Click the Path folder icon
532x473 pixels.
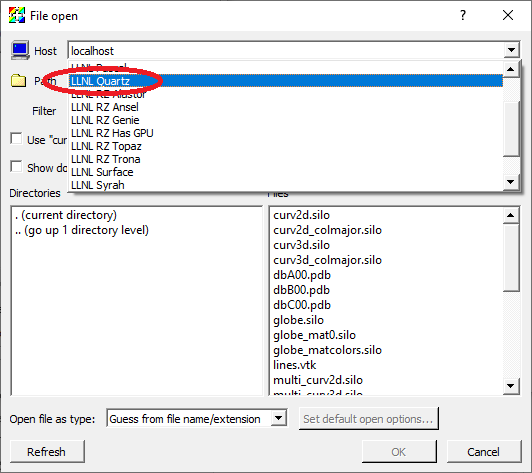(18, 81)
